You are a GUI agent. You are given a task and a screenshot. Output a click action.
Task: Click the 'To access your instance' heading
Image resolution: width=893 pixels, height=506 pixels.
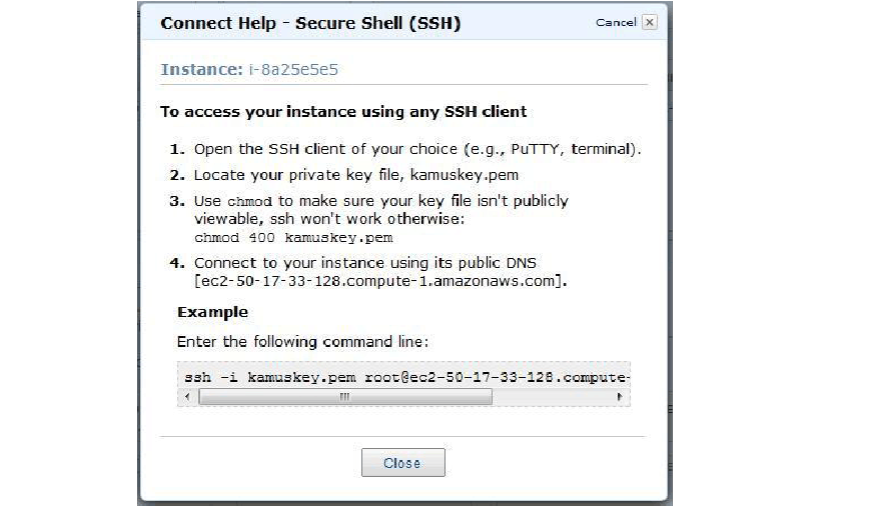point(343,112)
